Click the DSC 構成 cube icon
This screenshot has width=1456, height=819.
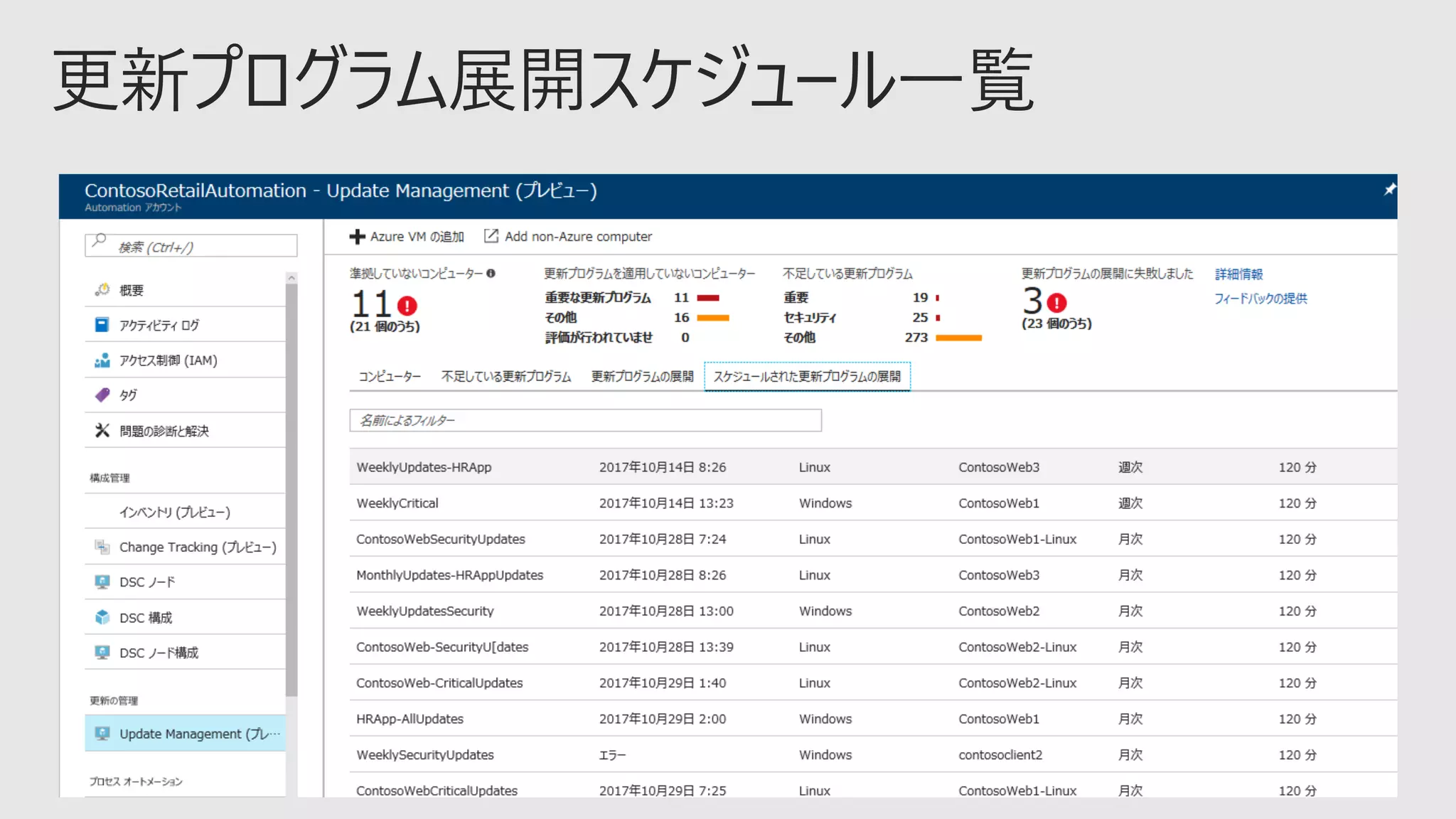point(102,617)
